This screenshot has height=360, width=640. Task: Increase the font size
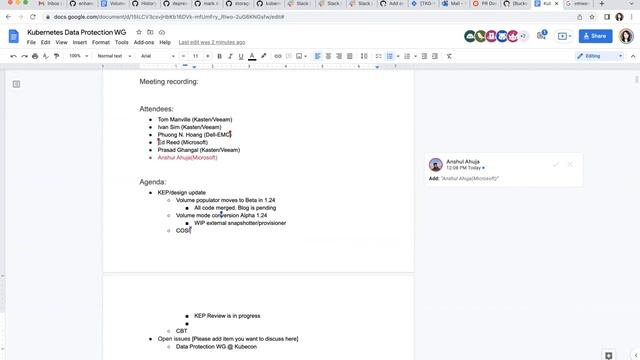pyautogui.click(x=208, y=56)
